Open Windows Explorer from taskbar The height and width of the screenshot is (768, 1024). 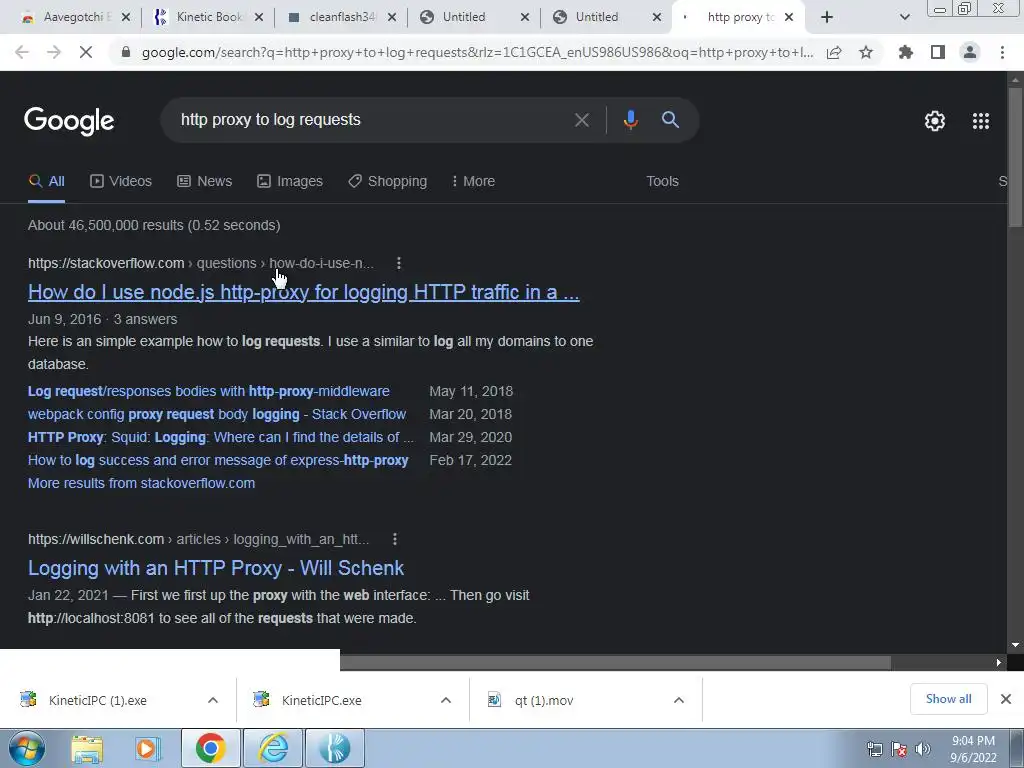tap(87, 748)
